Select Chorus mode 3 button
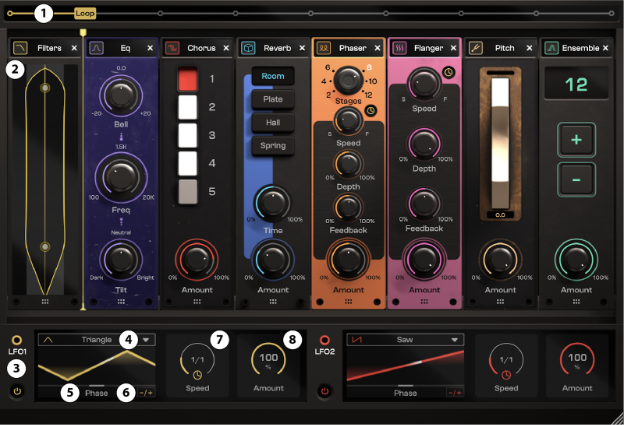The height and width of the screenshot is (425, 625). tap(187, 135)
